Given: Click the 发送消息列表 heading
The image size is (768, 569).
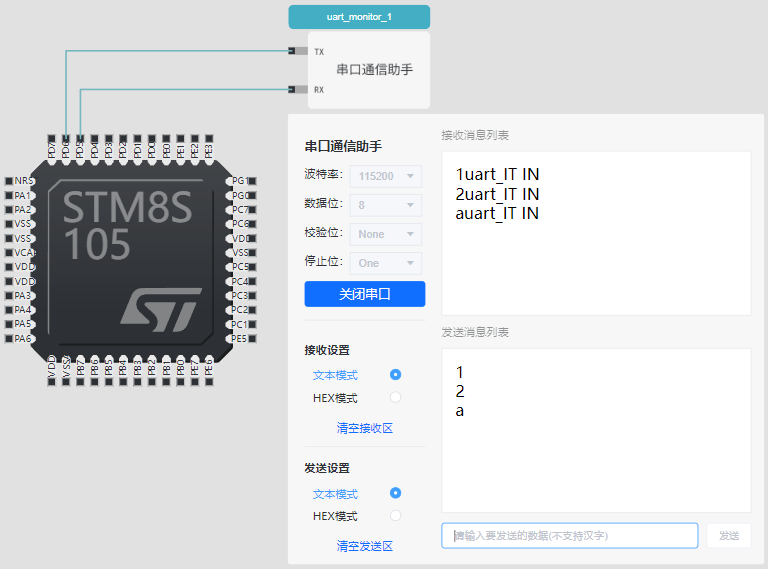Looking at the screenshot, I should 475,332.
